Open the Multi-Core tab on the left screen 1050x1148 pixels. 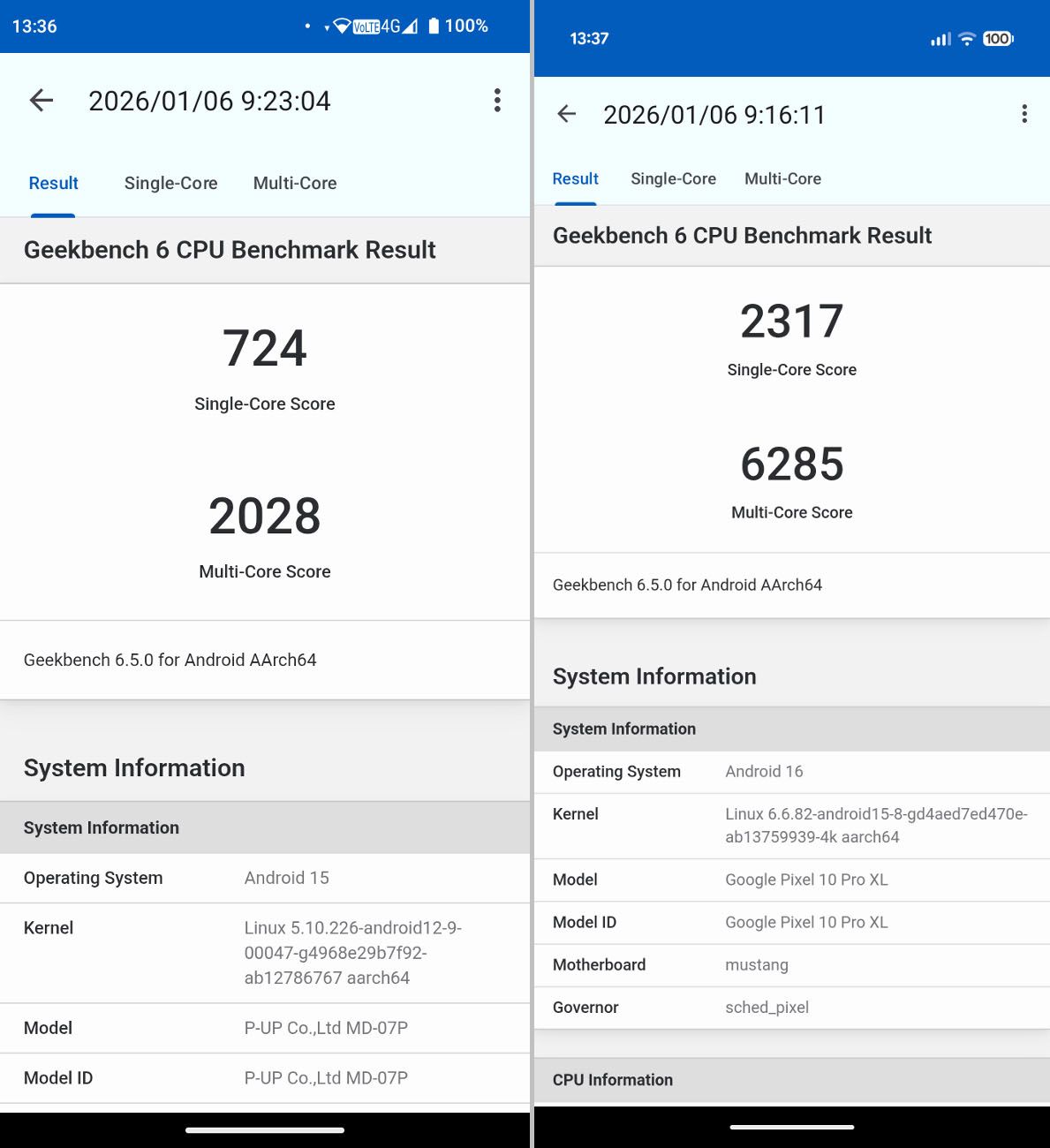point(295,183)
